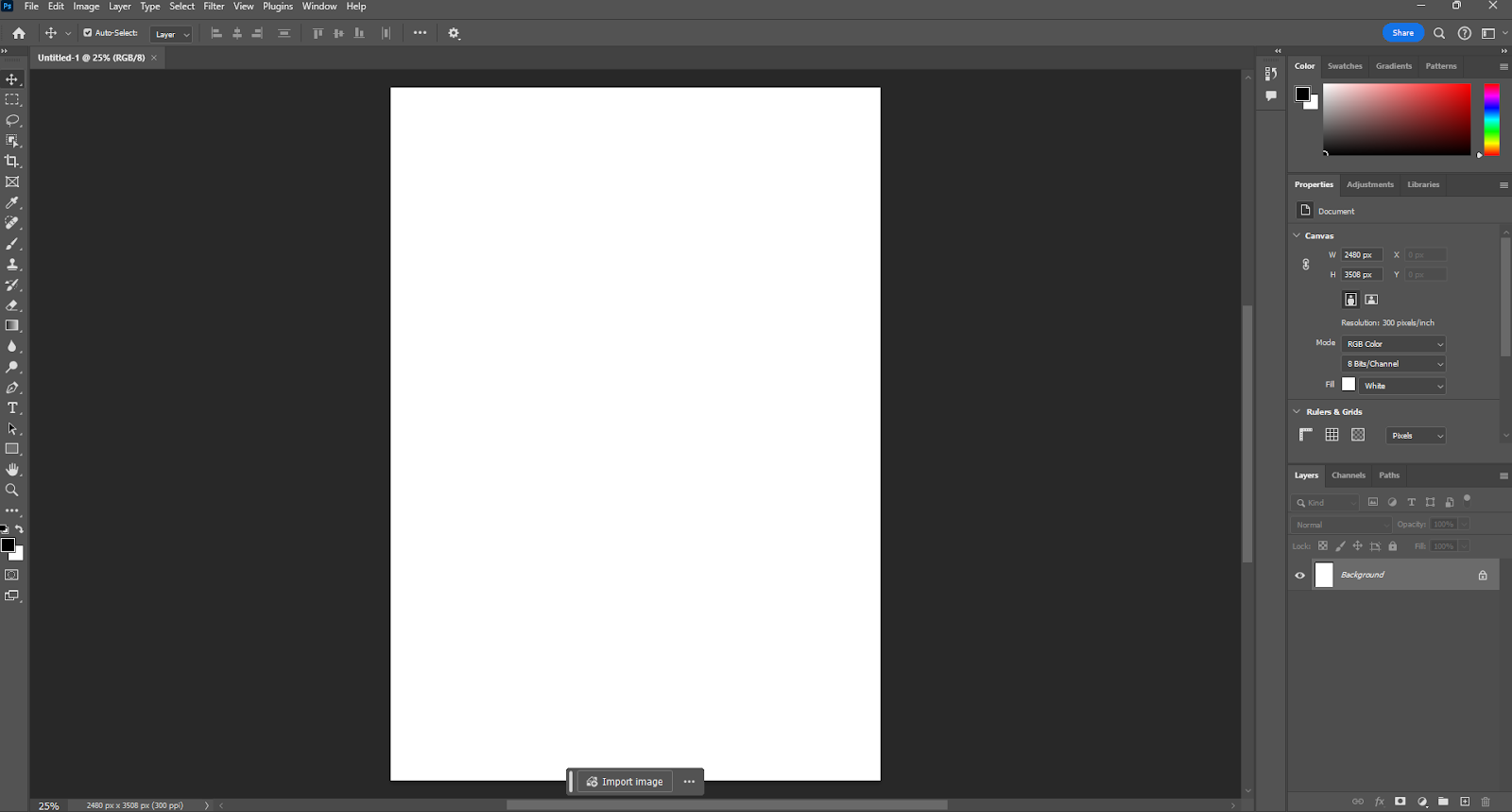Switch to the Channels tab
This screenshot has height=812, width=1512.
[x=1349, y=475]
